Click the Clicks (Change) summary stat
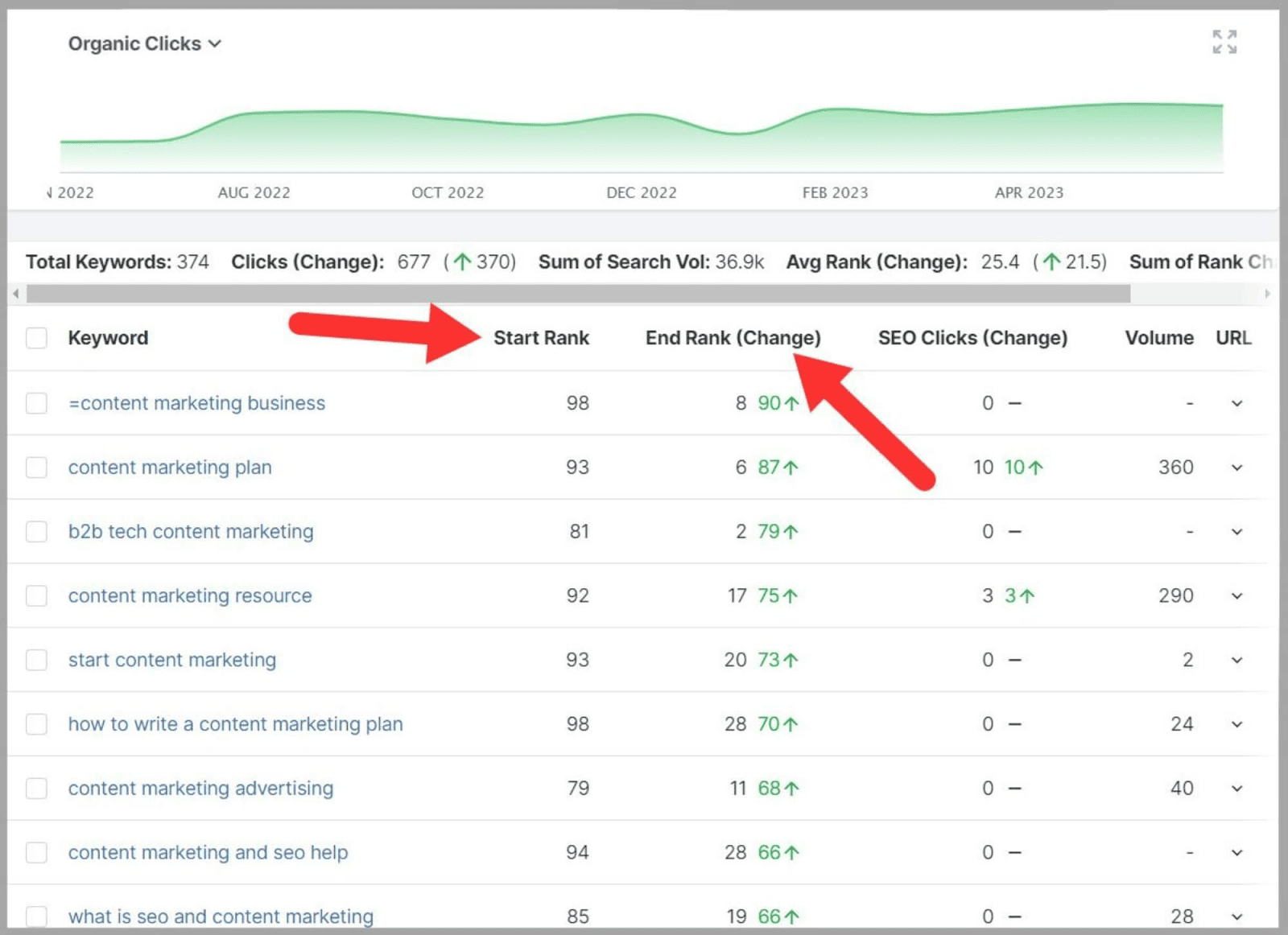The height and width of the screenshot is (935, 1288). [x=307, y=262]
